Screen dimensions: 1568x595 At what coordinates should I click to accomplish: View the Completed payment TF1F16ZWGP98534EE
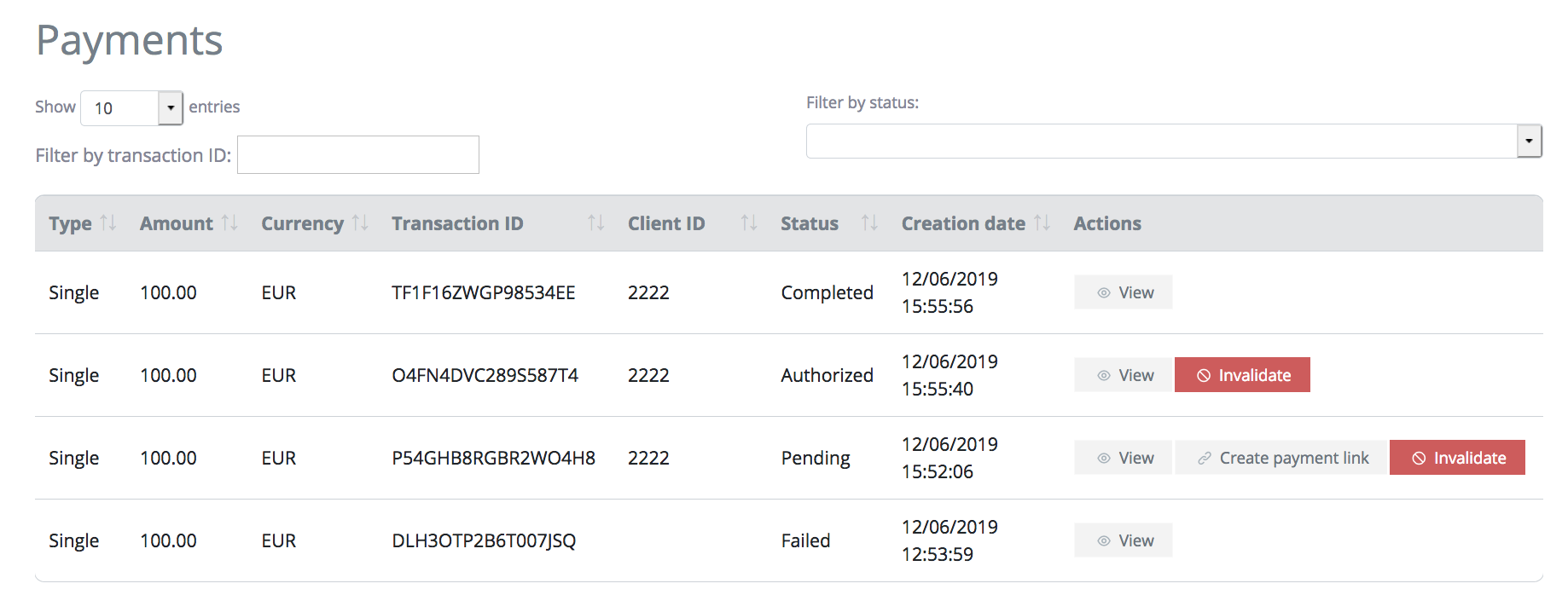click(1123, 292)
